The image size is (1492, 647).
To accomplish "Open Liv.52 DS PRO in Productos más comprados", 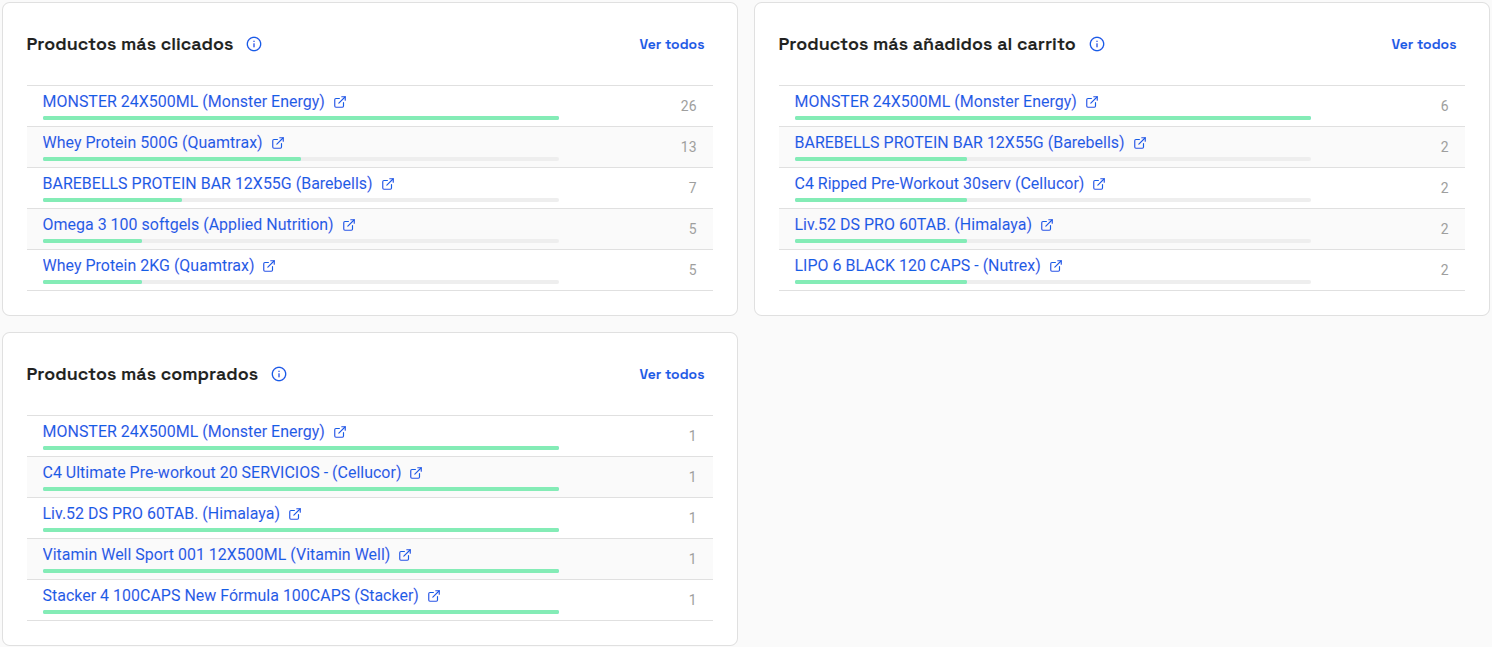I will [162, 513].
